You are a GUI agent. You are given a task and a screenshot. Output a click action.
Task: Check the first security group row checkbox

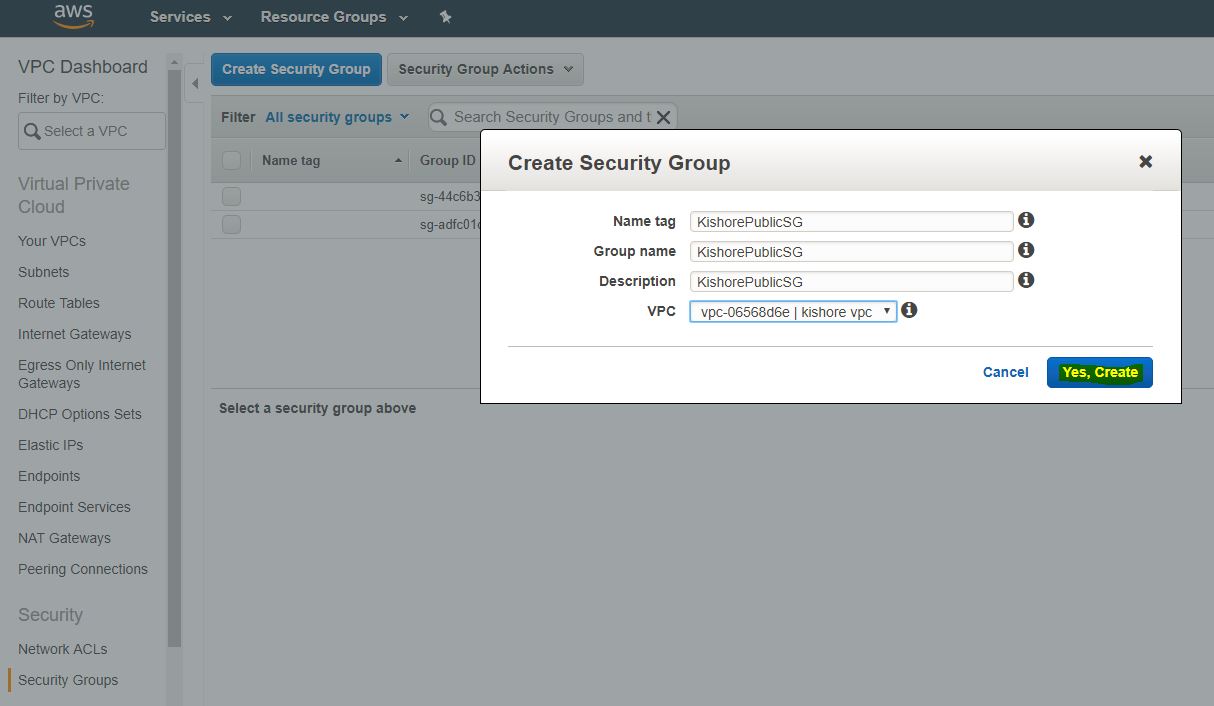click(x=231, y=196)
